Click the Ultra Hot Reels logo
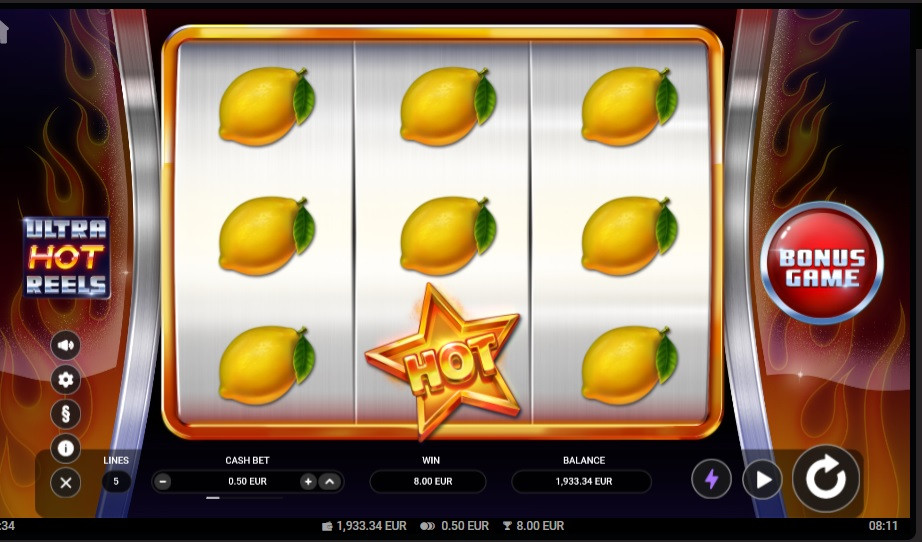The height and width of the screenshot is (542, 922). pos(66,257)
